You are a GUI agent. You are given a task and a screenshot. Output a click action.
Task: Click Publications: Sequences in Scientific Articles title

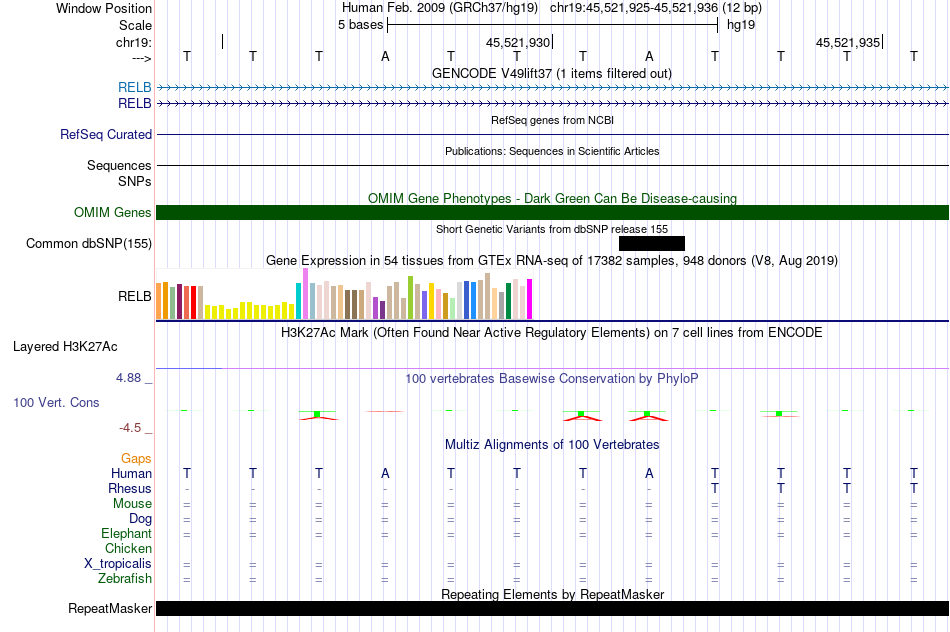click(552, 151)
